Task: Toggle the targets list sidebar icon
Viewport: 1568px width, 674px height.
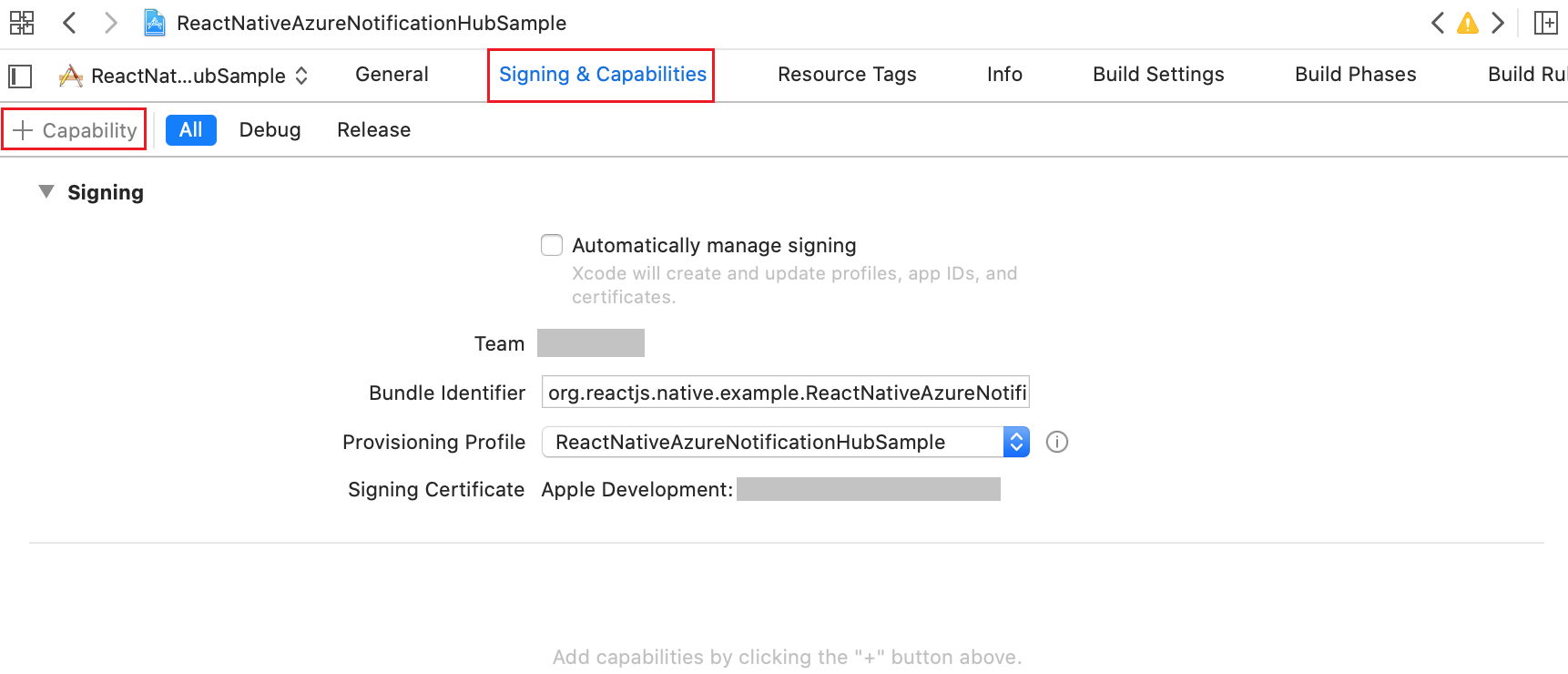Action: click(x=20, y=76)
